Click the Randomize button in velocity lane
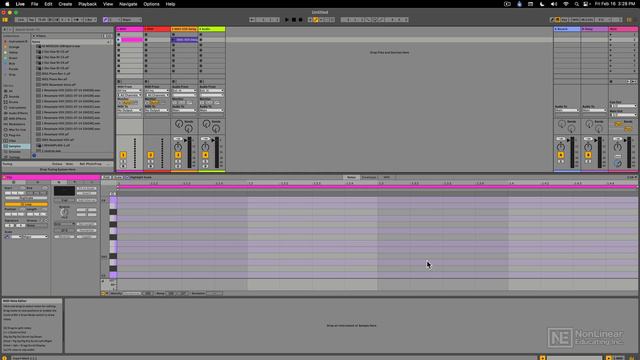640x360 pixels. [131, 293]
